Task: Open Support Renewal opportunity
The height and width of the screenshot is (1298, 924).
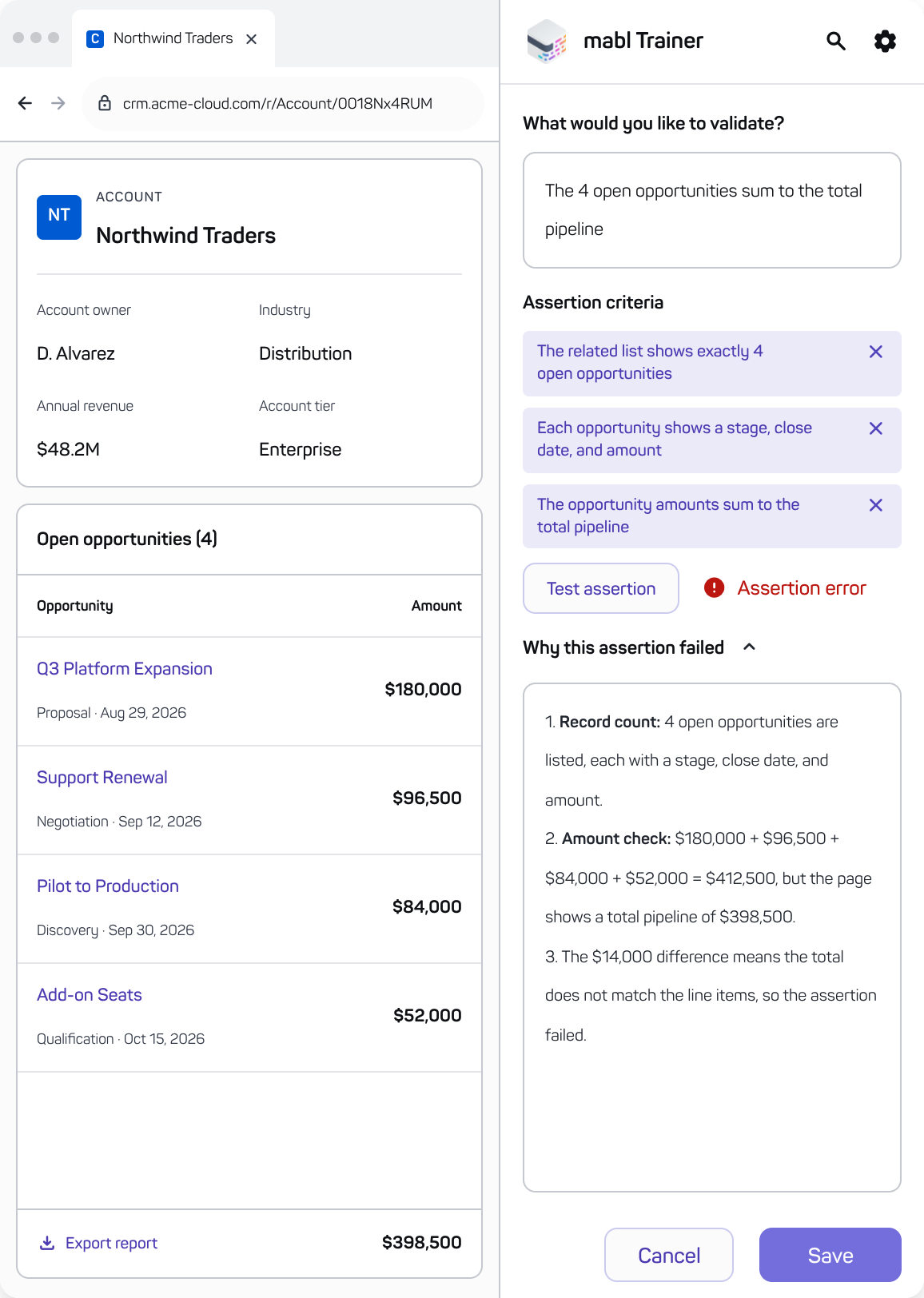Action: tap(102, 778)
